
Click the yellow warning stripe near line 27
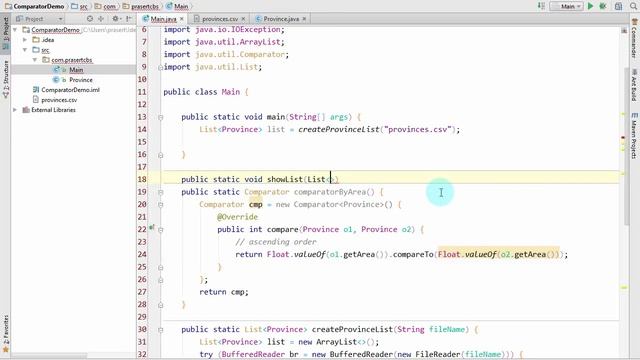624,288
